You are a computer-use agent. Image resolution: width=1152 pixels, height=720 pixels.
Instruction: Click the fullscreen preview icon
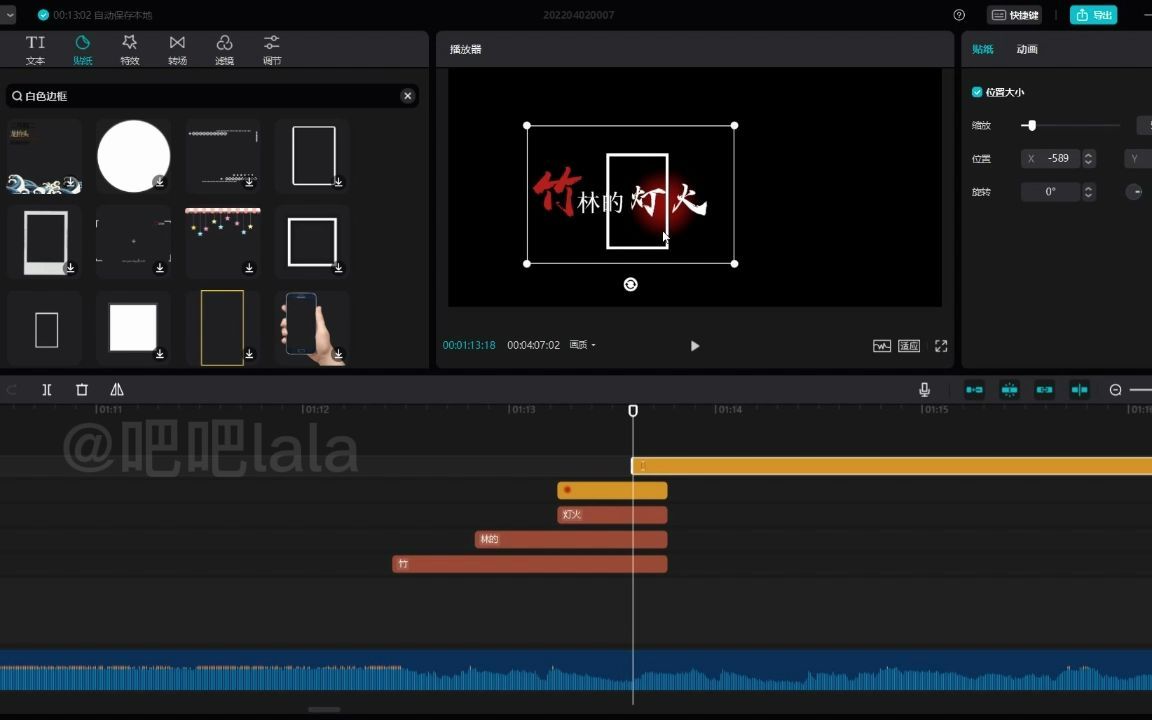(941, 346)
